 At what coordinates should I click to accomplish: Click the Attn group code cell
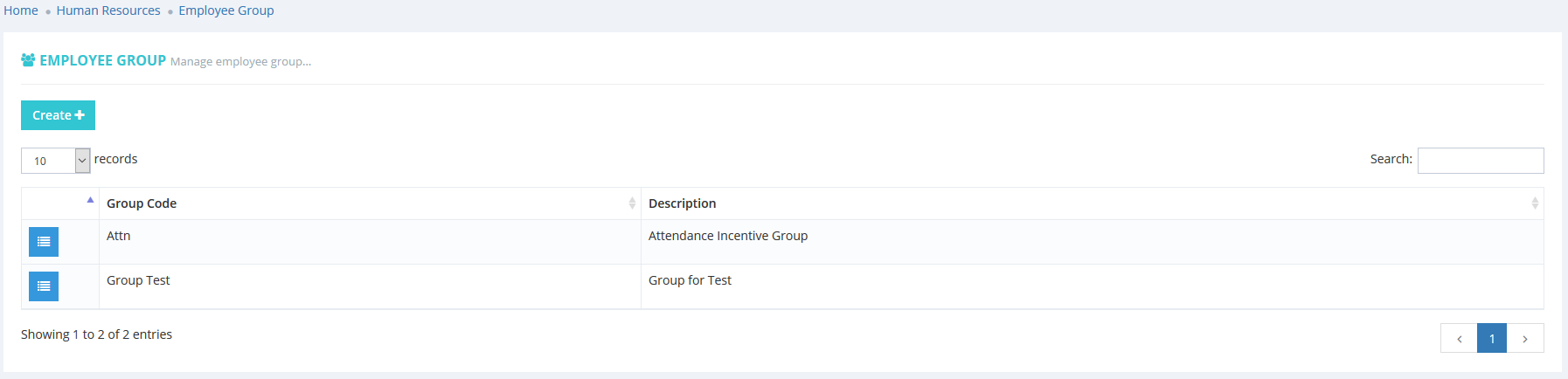pos(119,236)
